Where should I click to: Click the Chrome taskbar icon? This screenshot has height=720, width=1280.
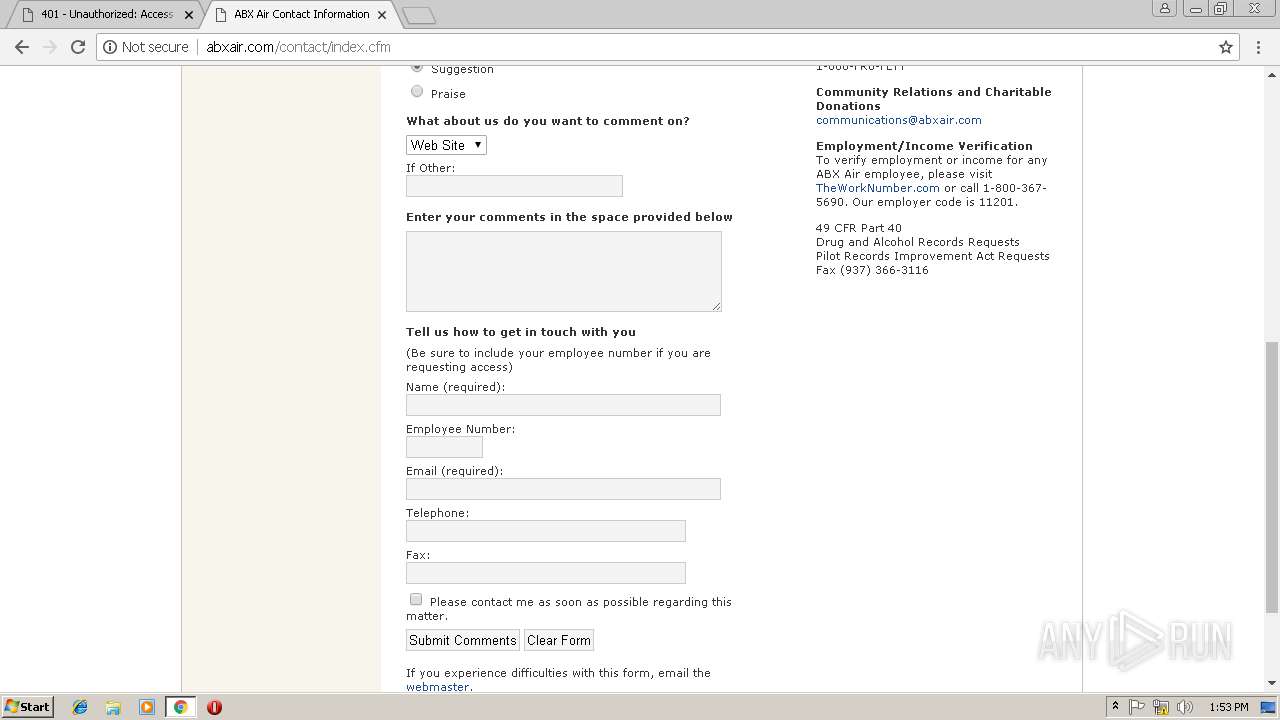point(180,707)
